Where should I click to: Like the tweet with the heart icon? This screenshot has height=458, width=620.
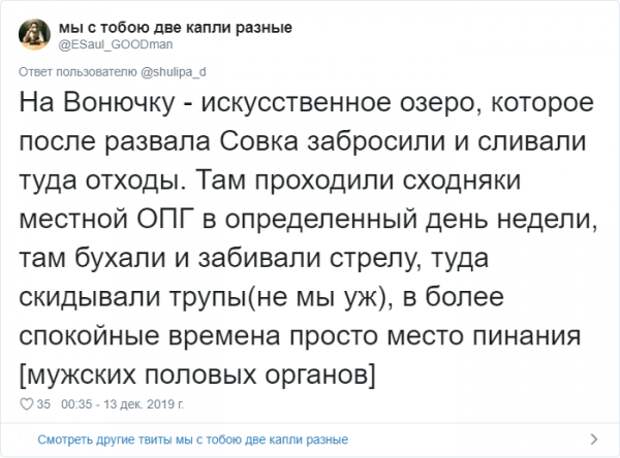pos(27,404)
